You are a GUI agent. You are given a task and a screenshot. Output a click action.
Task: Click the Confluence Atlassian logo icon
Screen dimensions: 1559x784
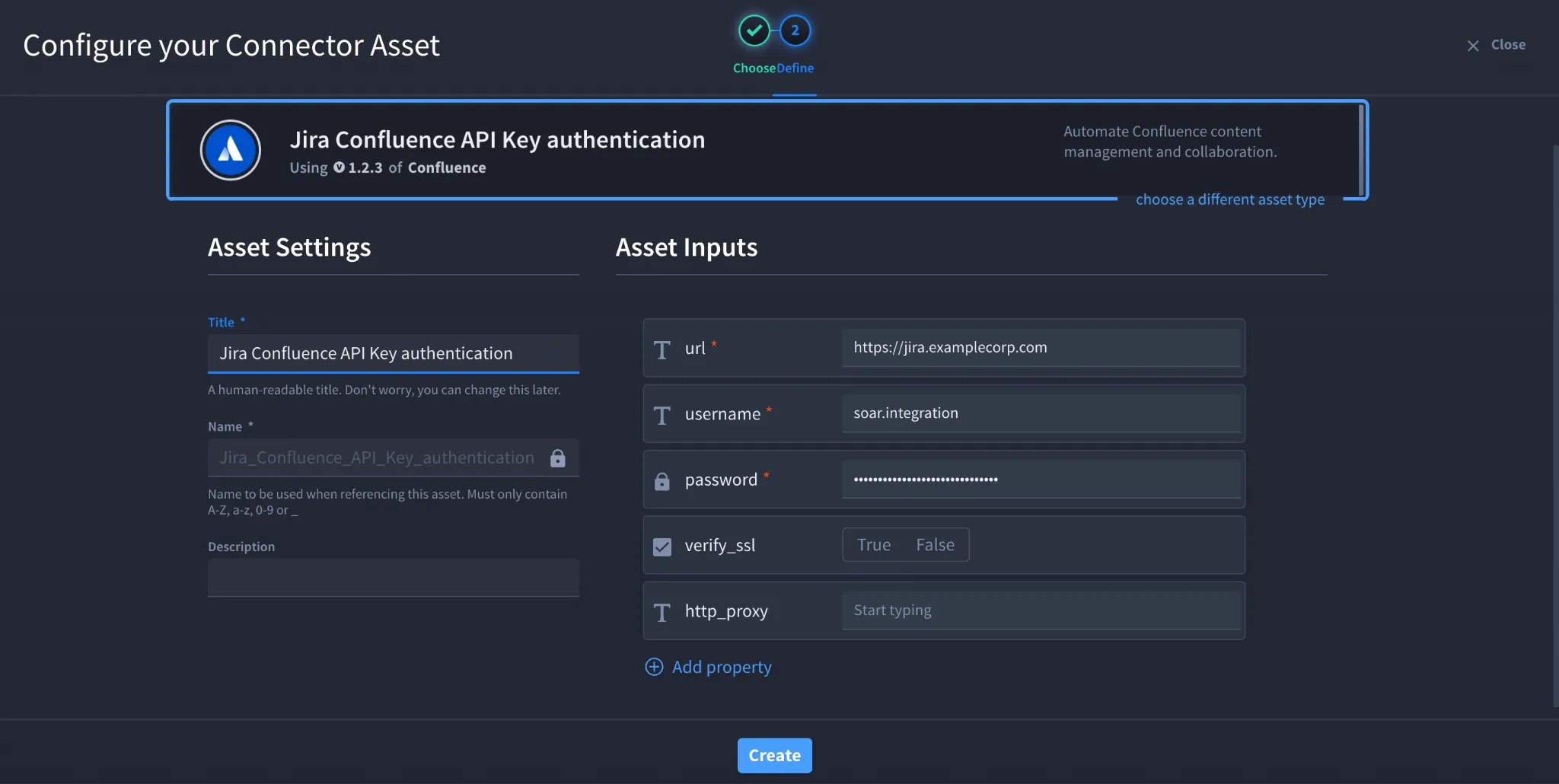tap(231, 150)
